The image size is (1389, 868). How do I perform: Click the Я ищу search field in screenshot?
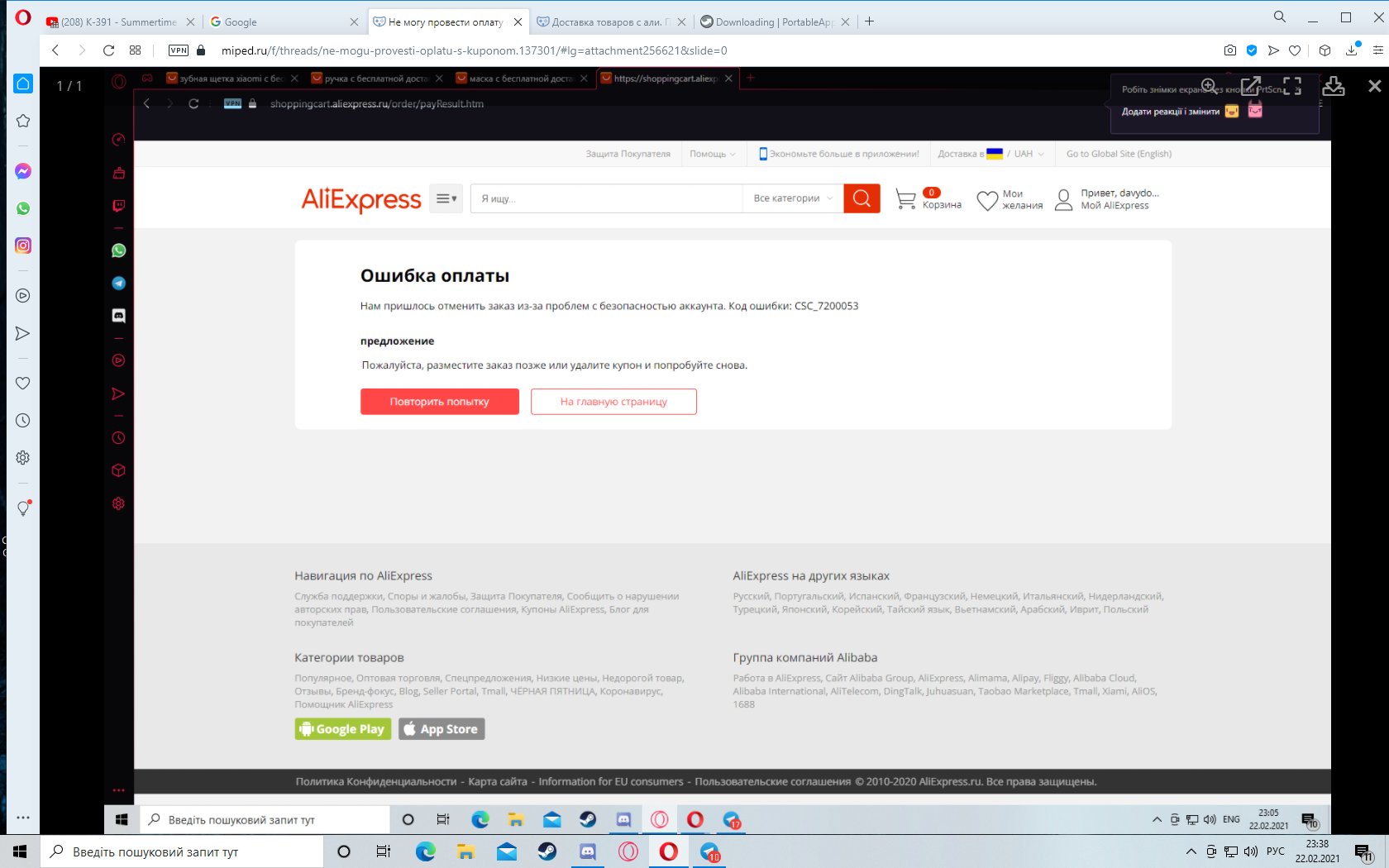[x=606, y=198]
